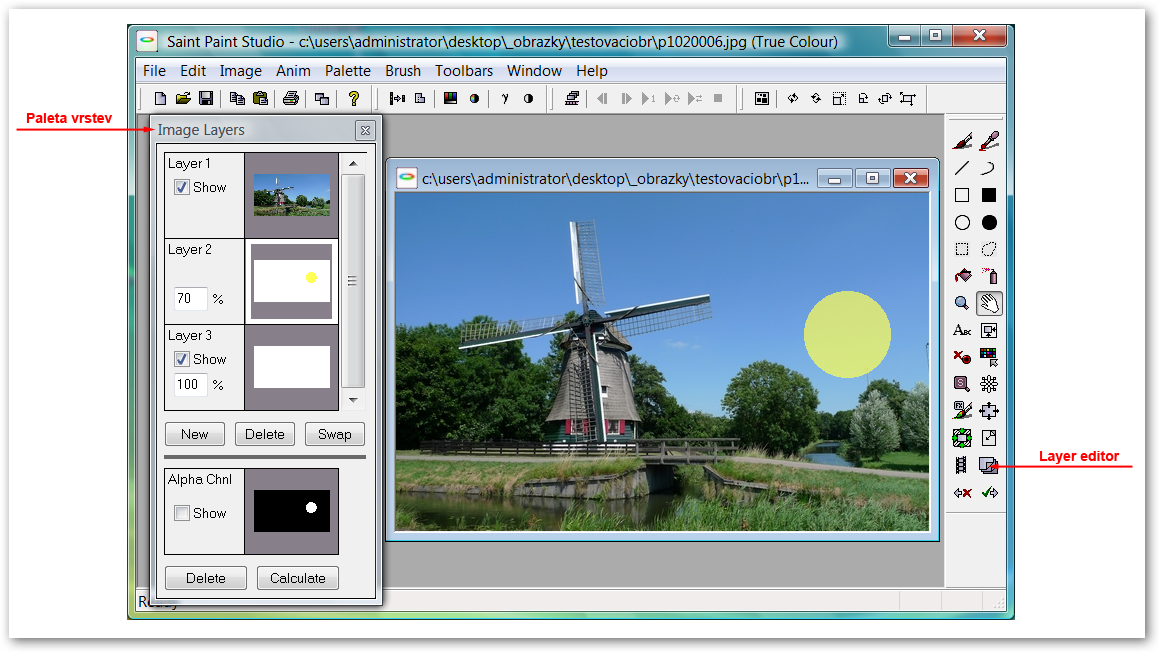Select the straight Line tool
Viewport: 1159px width, 652px height.
pyautogui.click(x=962, y=168)
